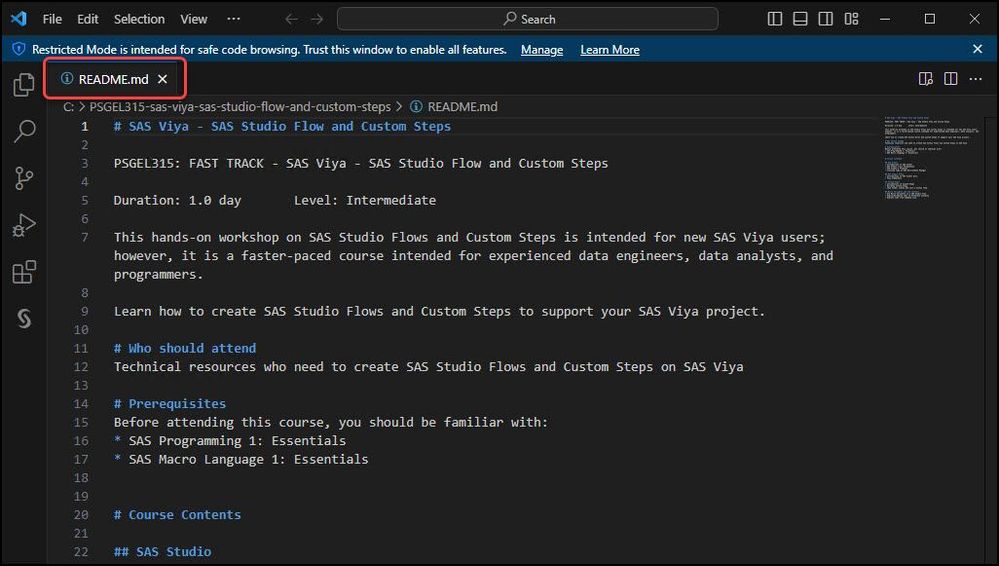Open the Customize Layout options
The image size is (999, 566).
(x=851, y=19)
